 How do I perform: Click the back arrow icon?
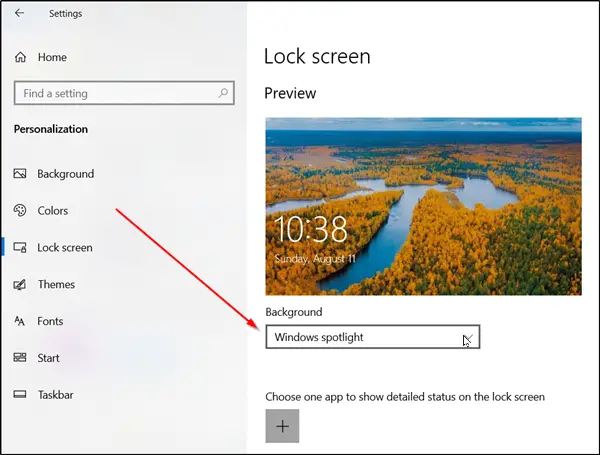point(19,13)
